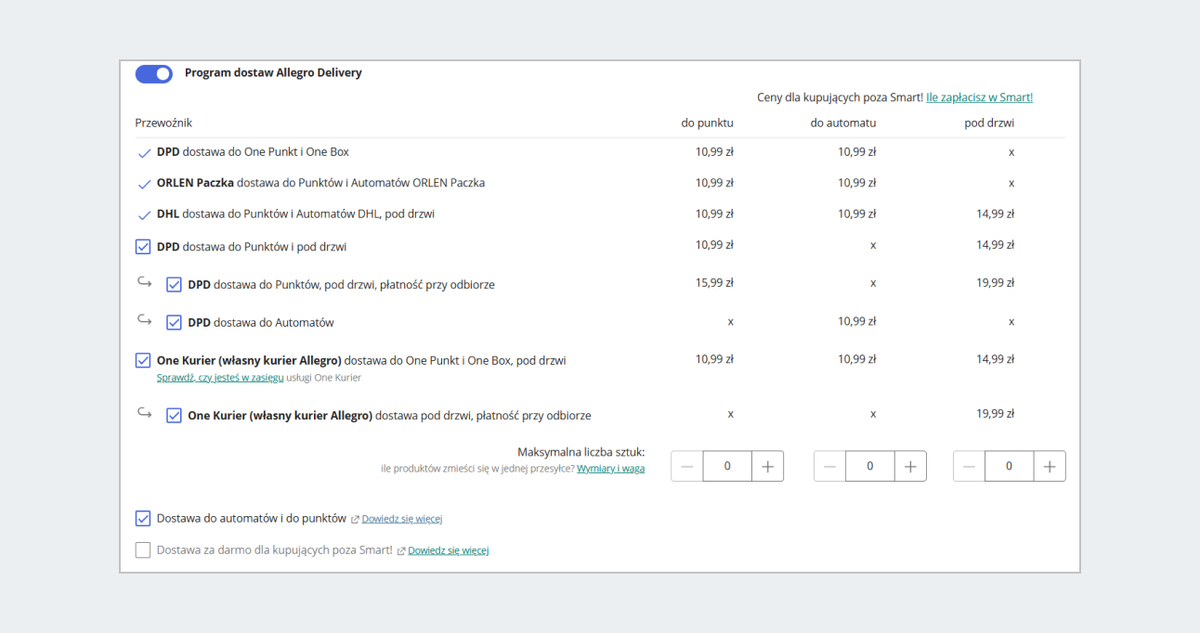Decrease the 'do punktu' quantity with minus icon
This screenshot has height=633, width=1200.
(x=687, y=466)
